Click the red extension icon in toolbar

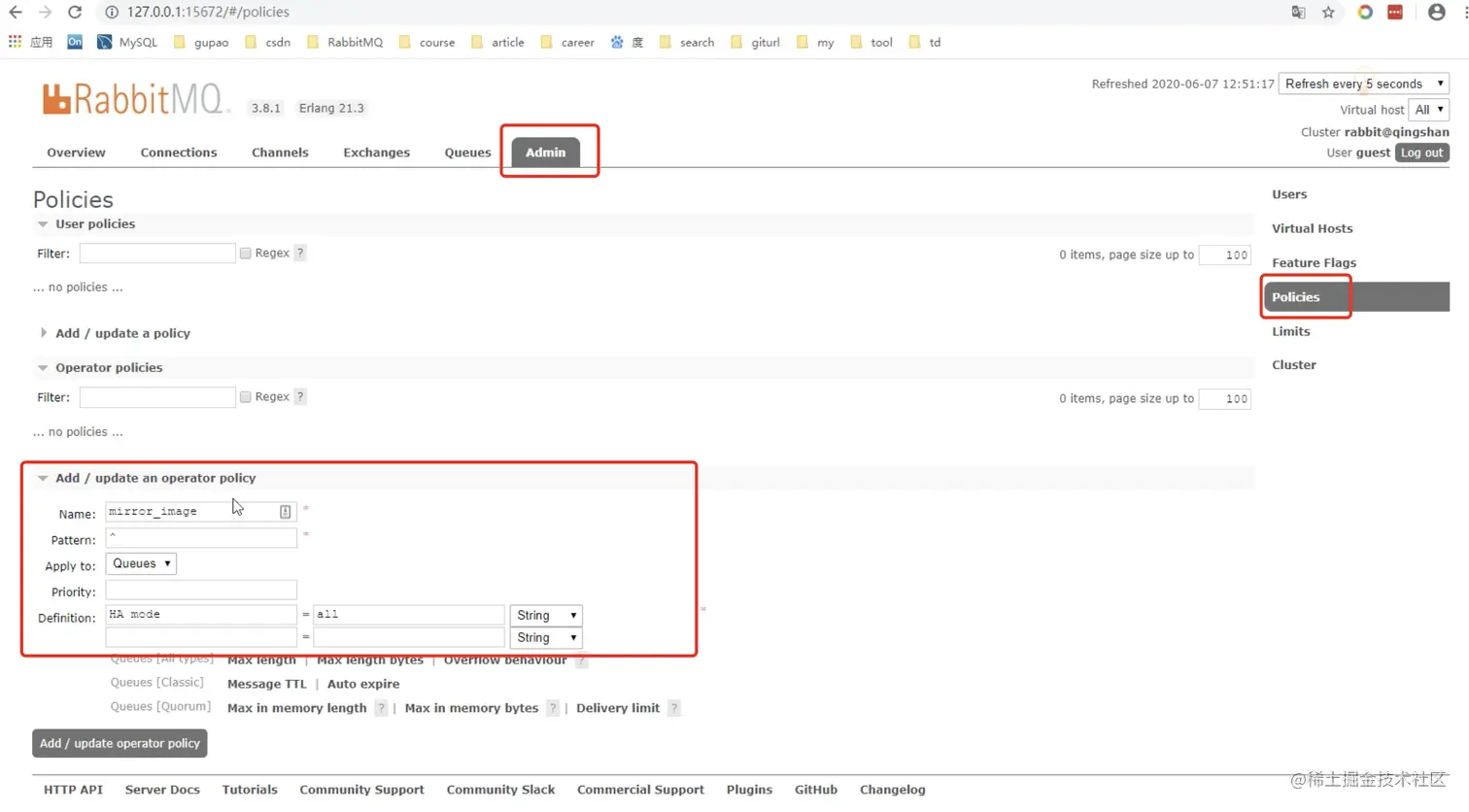coord(1395,13)
